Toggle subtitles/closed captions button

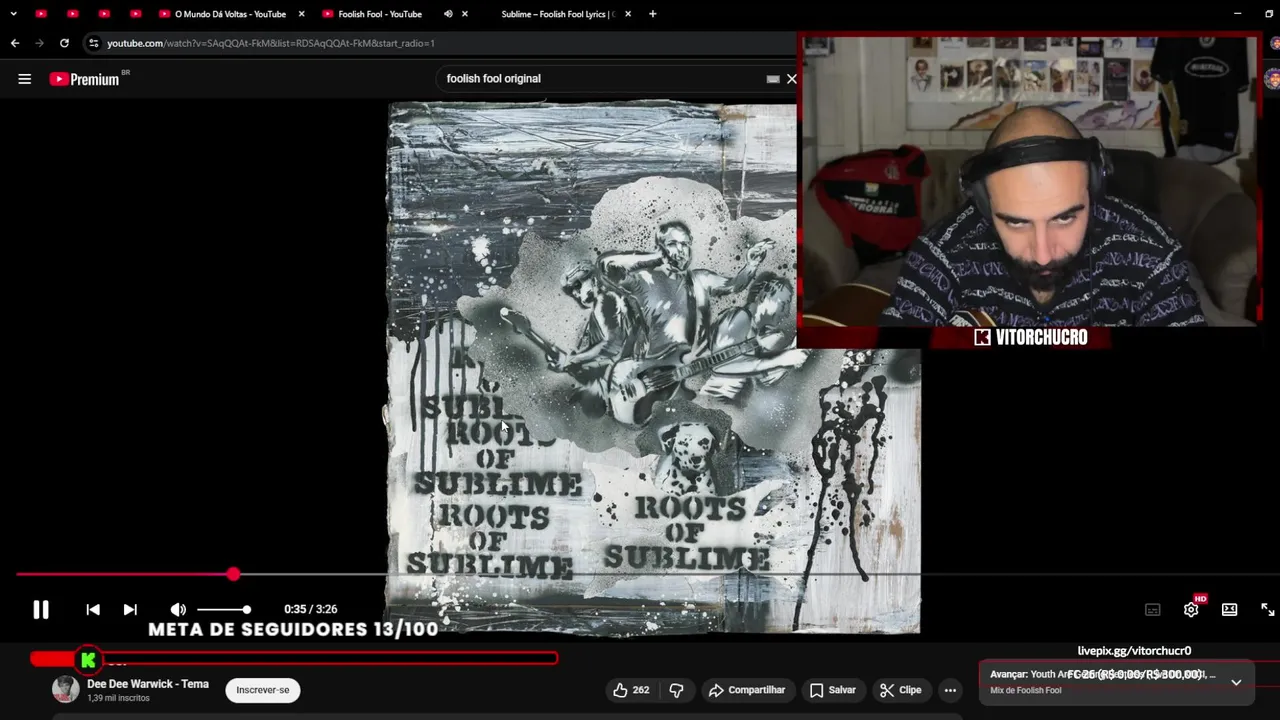click(1152, 609)
